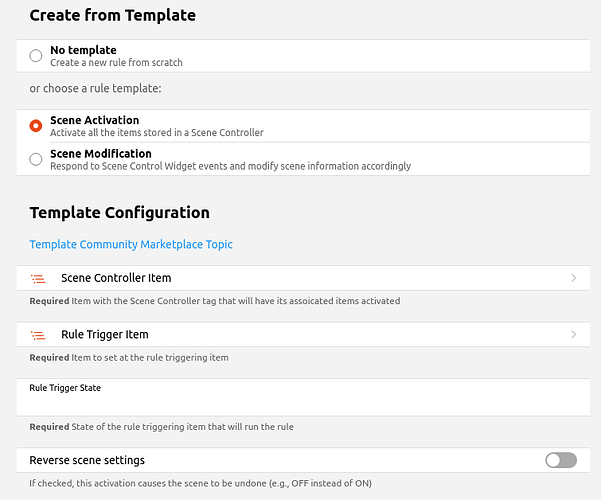
Task: Expand the Scene Controller Item chevron arrow
Action: click(x=573, y=278)
